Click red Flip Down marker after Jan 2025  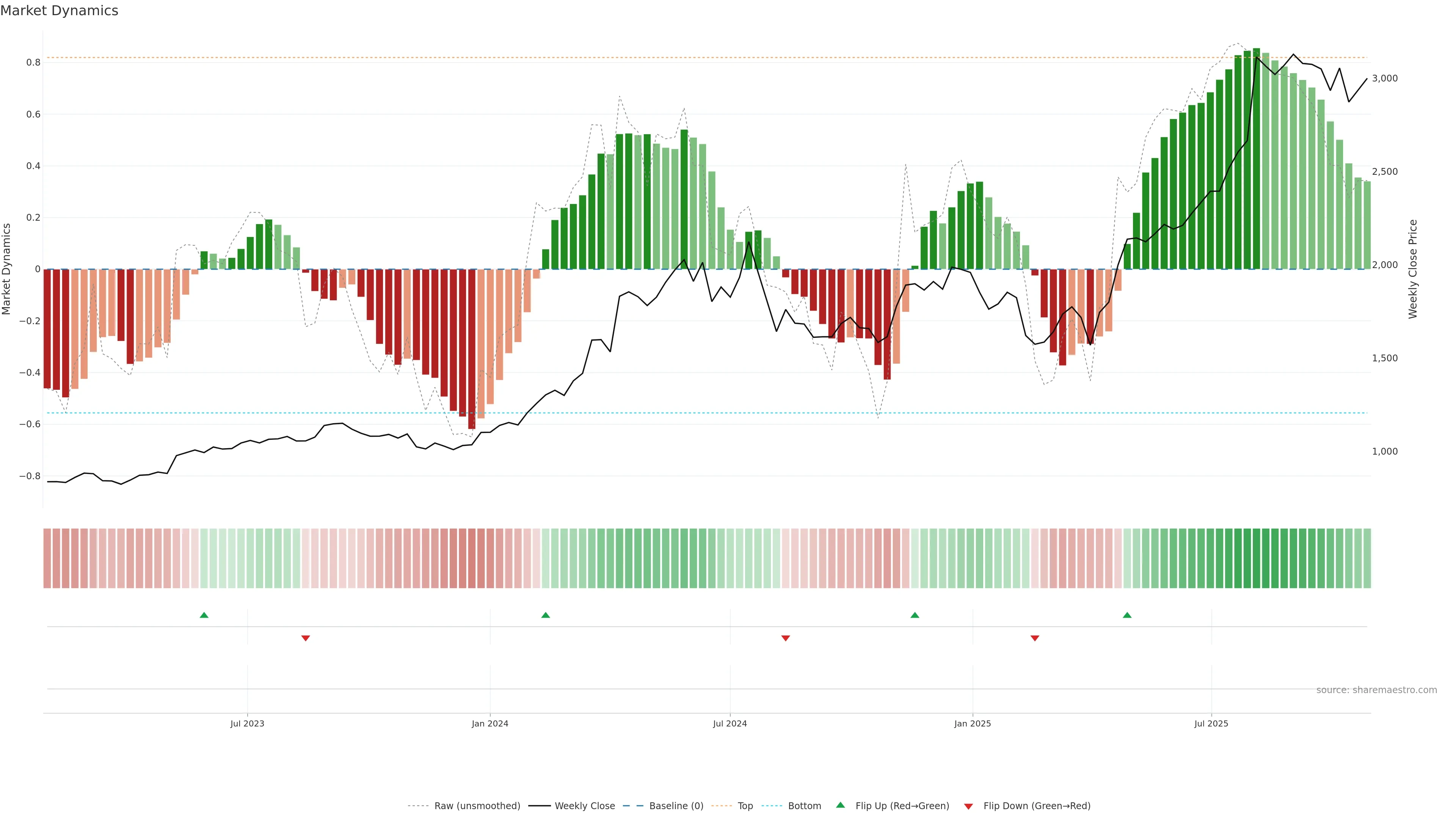[x=1035, y=638]
